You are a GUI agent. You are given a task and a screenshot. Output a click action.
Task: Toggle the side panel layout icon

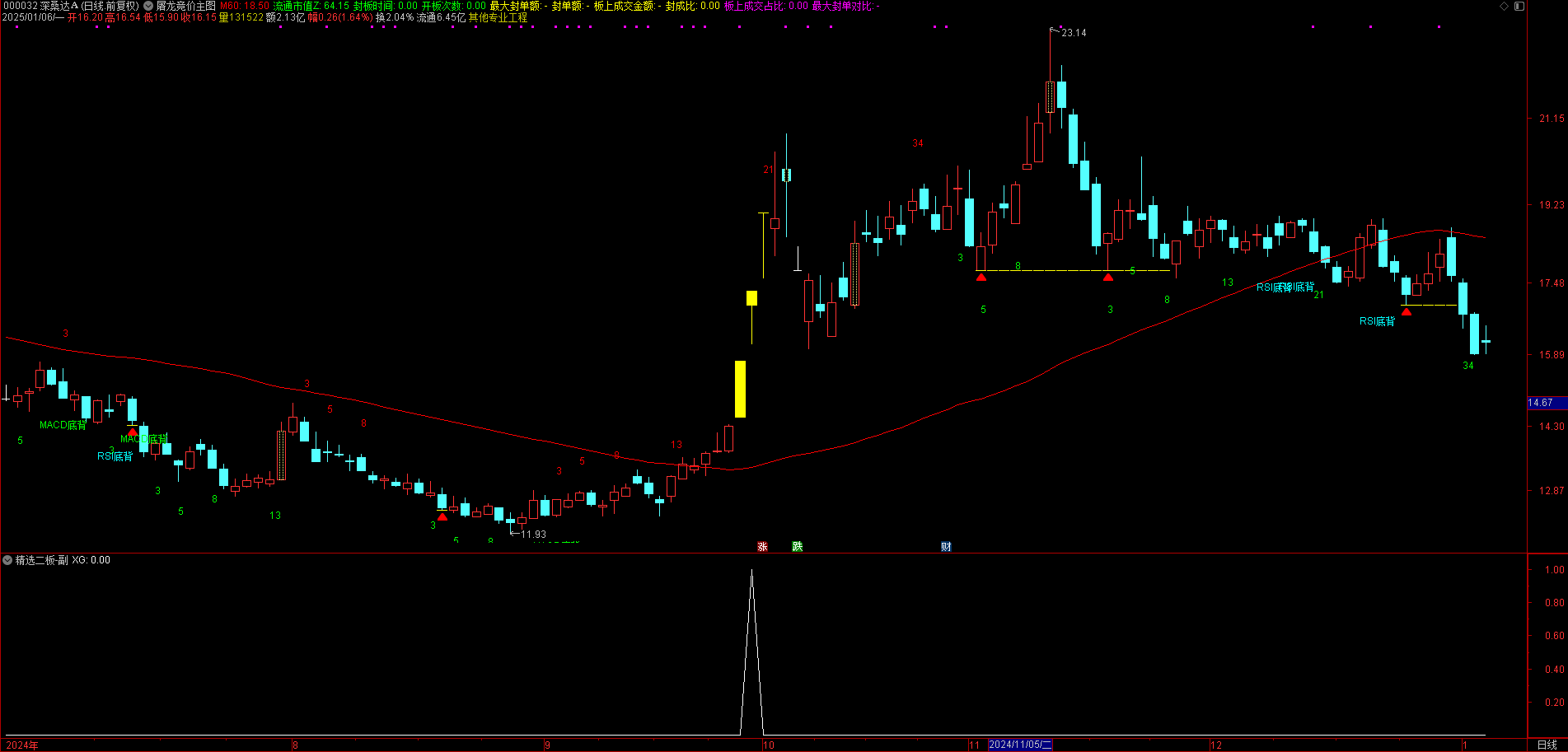[x=1519, y=6]
